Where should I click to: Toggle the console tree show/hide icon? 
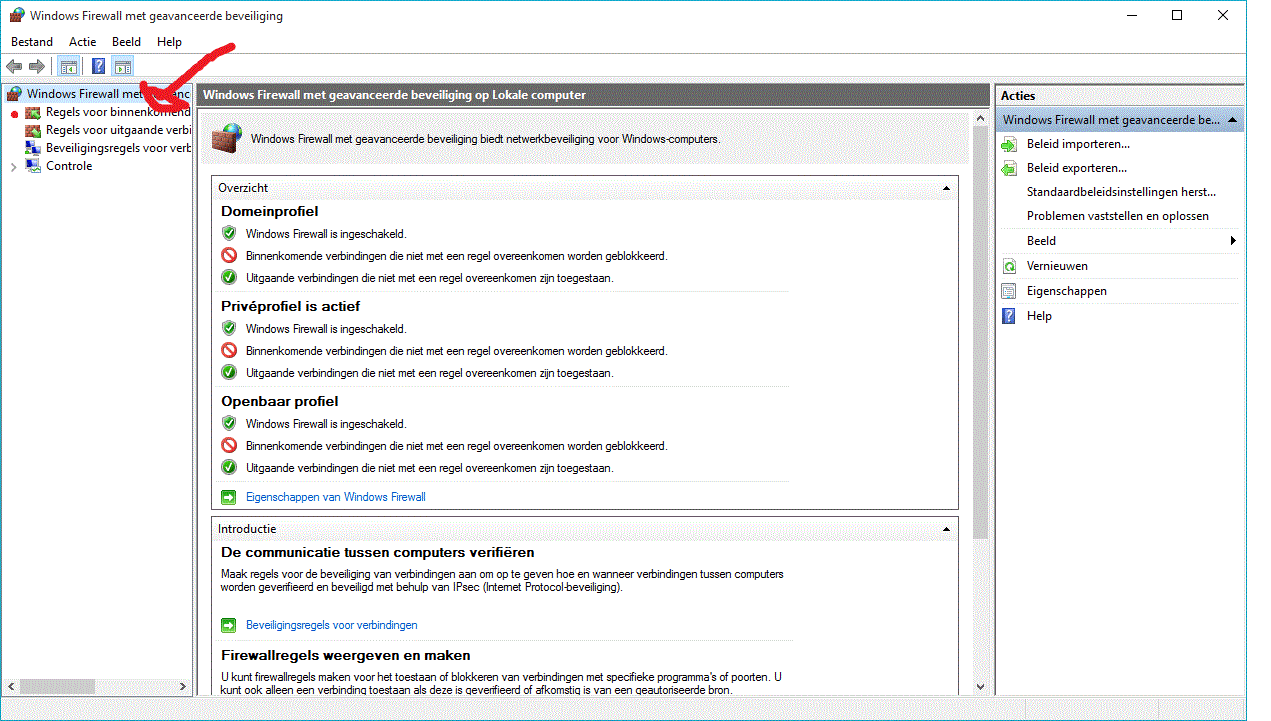click(x=68, y=67)
